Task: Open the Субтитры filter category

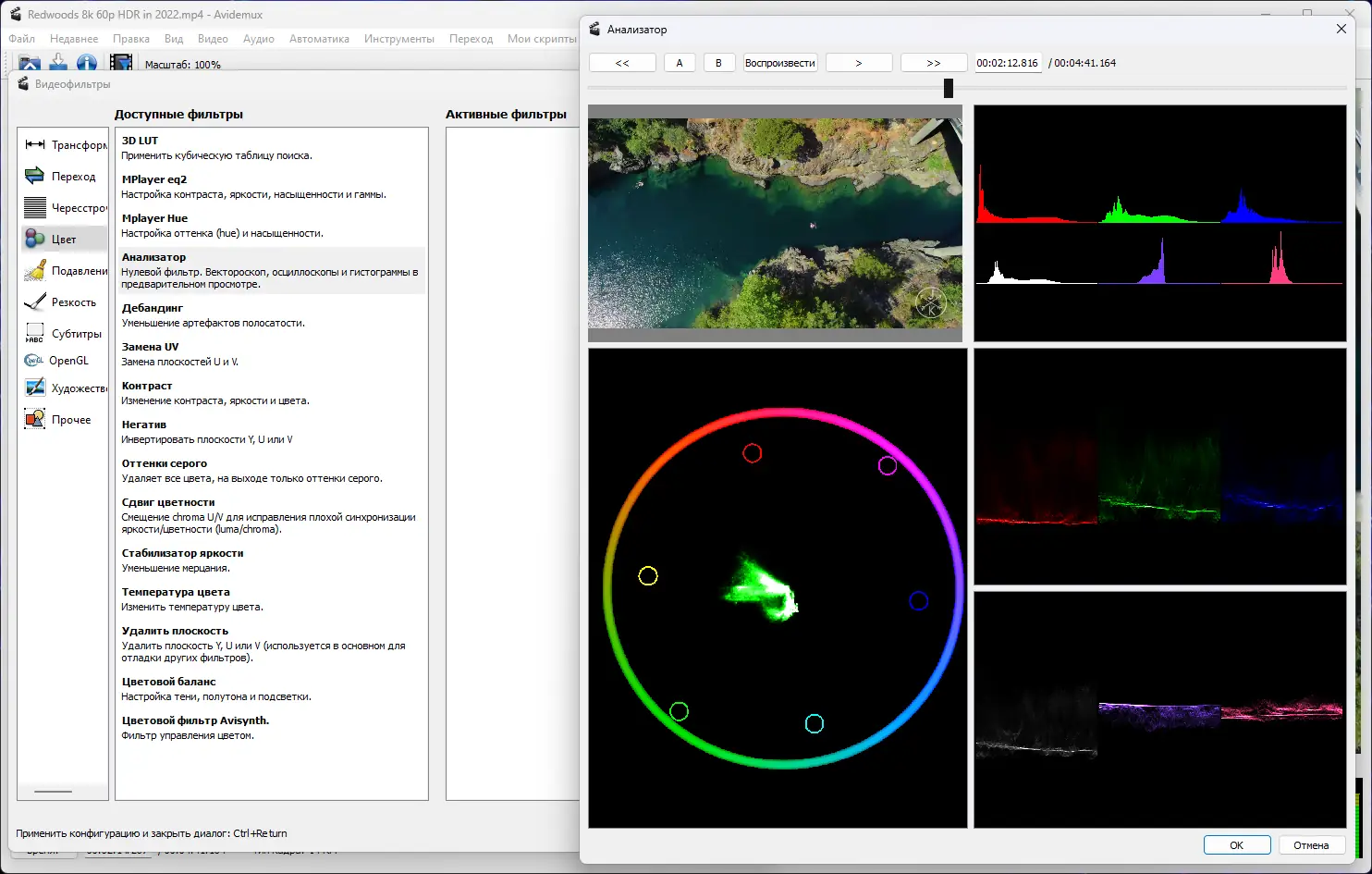Action: point(35,333)
